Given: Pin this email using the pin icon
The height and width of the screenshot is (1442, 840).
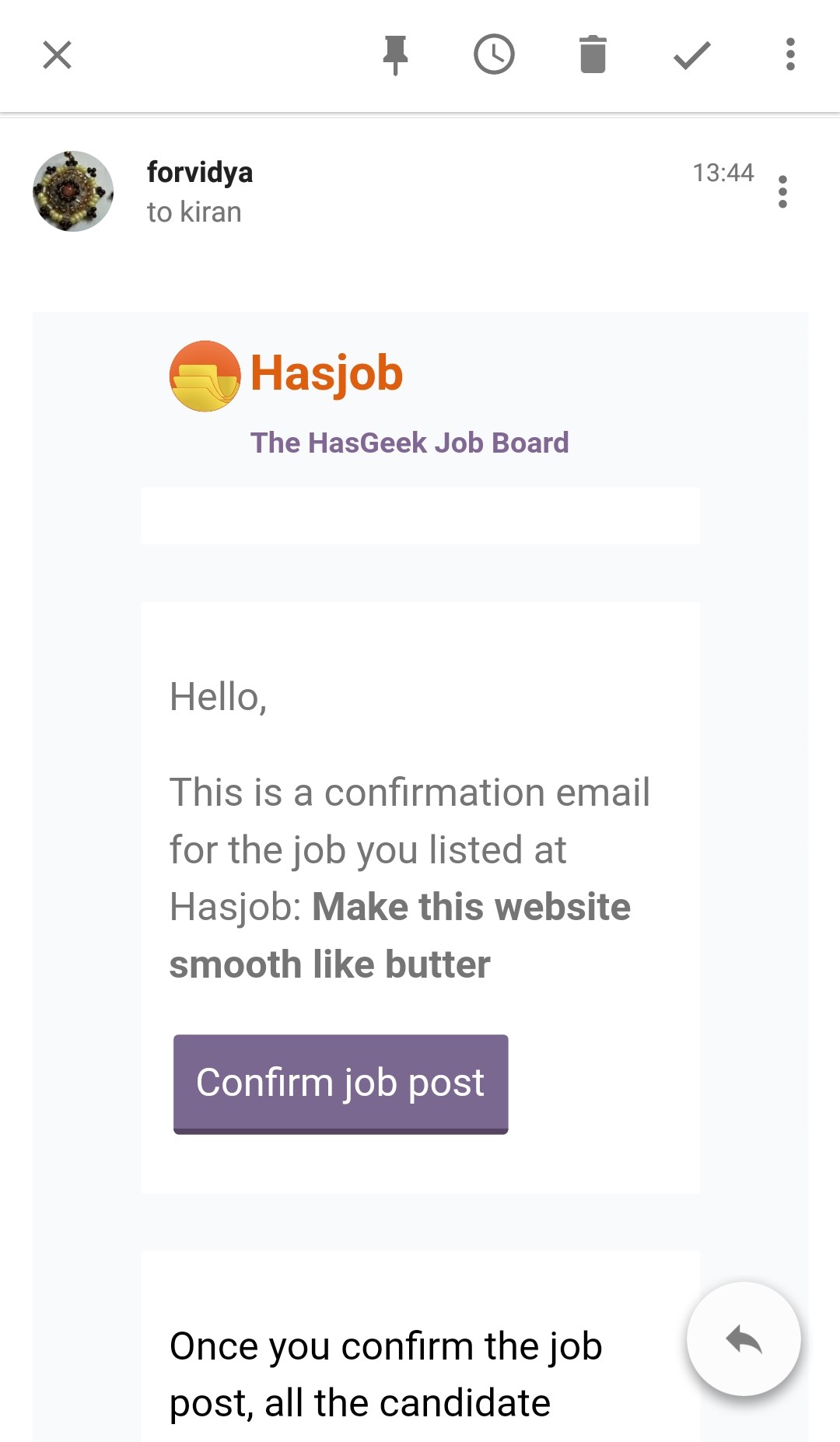Looking at the screenshot, I should (395, 55).
